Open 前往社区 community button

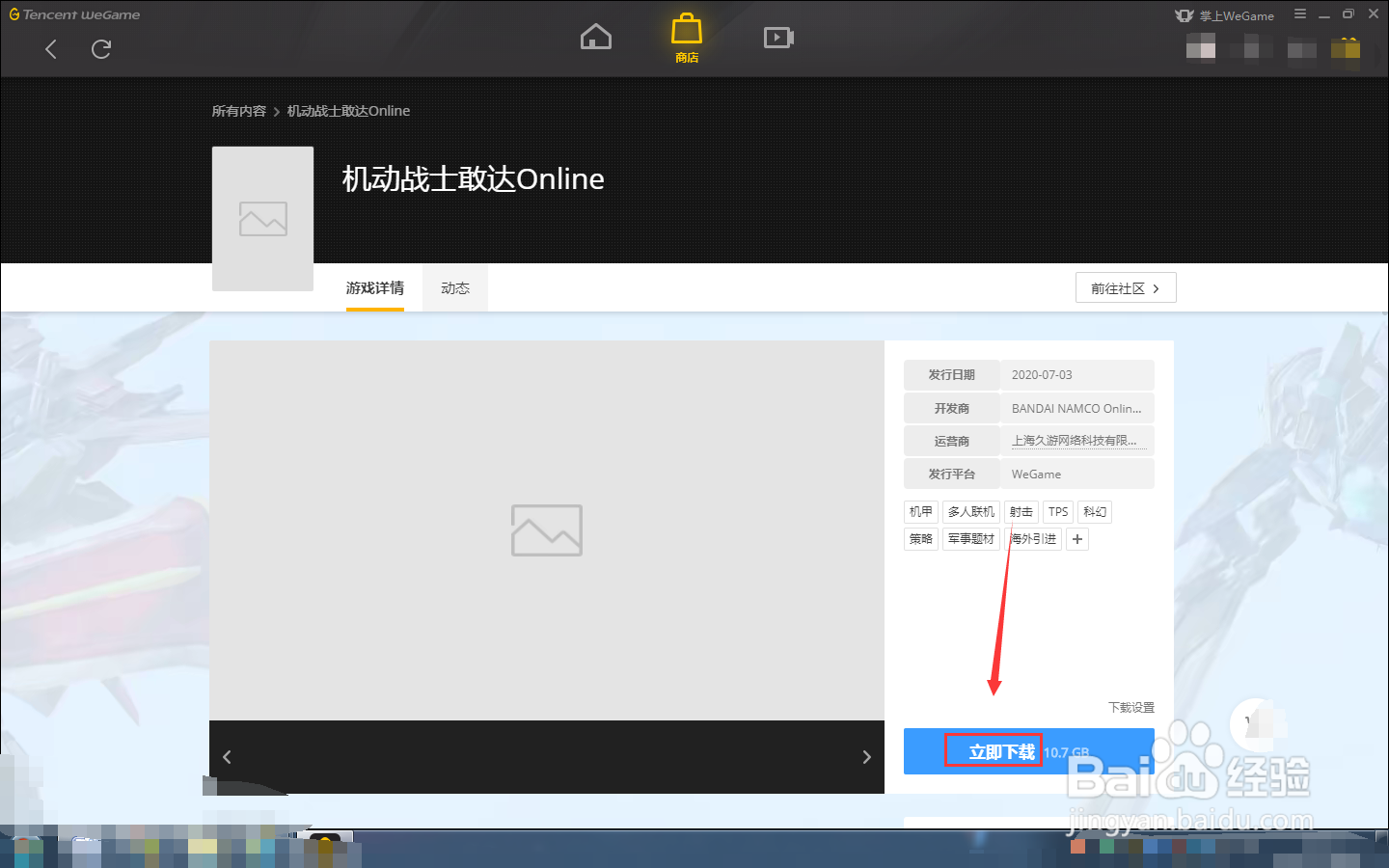[x=1126, y=288]
